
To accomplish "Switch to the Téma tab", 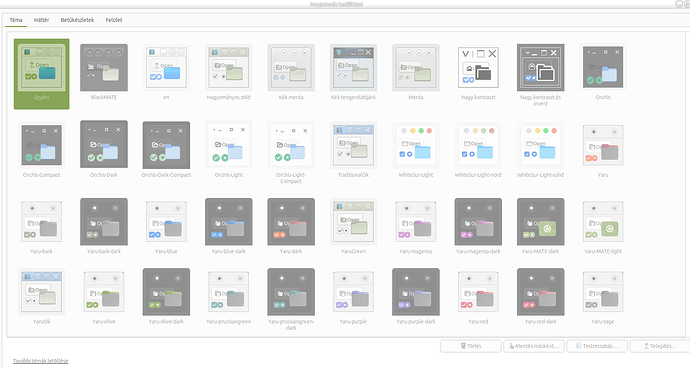I will pos(16,20).
